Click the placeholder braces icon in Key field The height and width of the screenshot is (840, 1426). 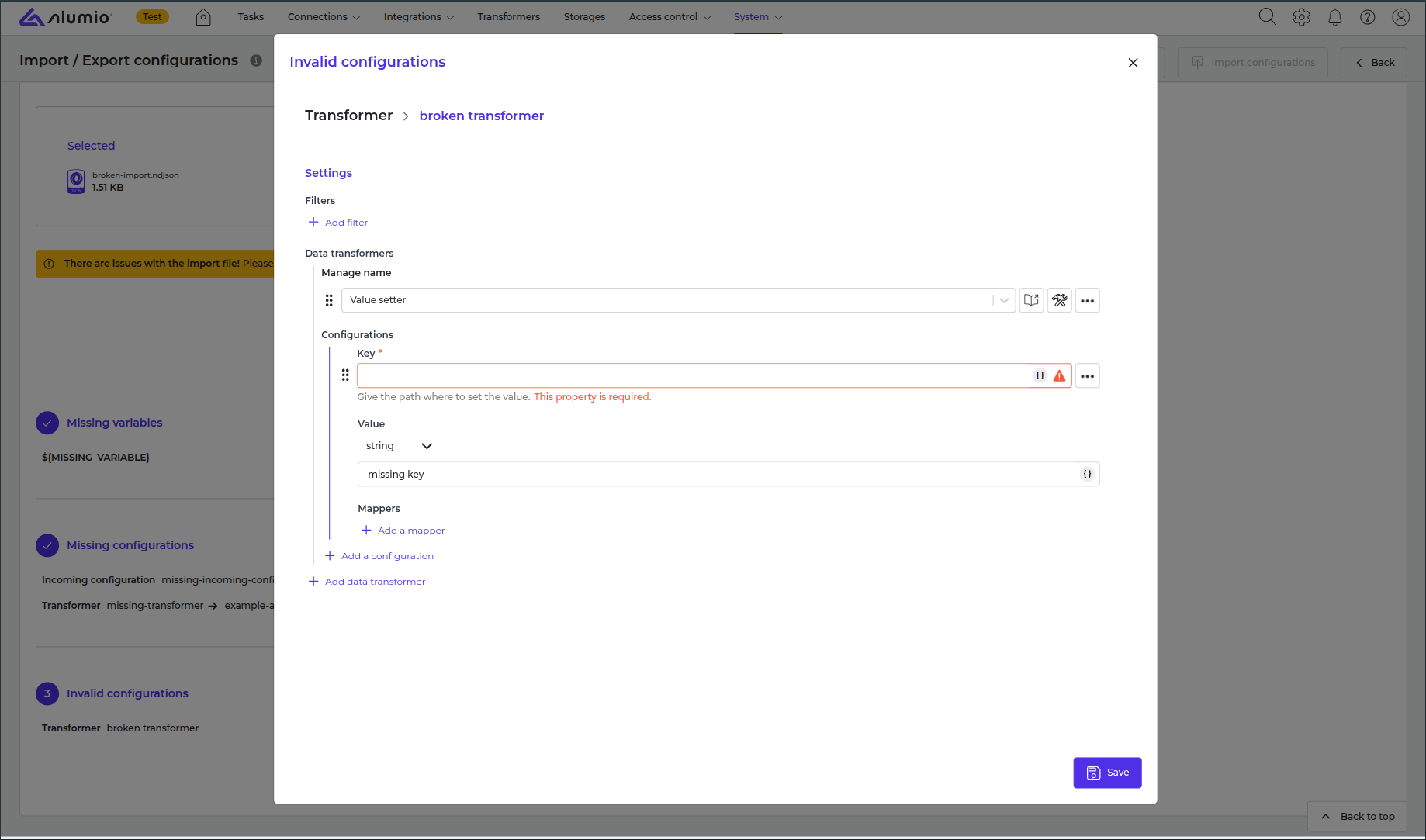pos(1040,375)
